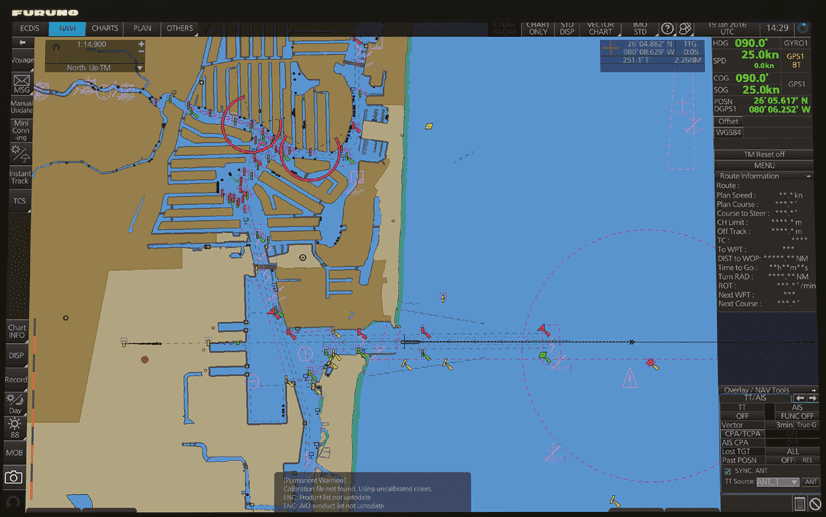The height and width of the screenshot is (517, 826).
Task: Toggle Past POSN REL mode
Action: 807,460
